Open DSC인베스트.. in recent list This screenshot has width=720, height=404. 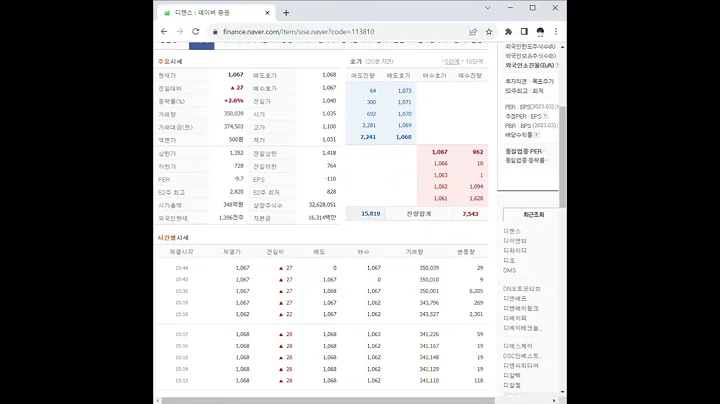[x=523, y=356]
